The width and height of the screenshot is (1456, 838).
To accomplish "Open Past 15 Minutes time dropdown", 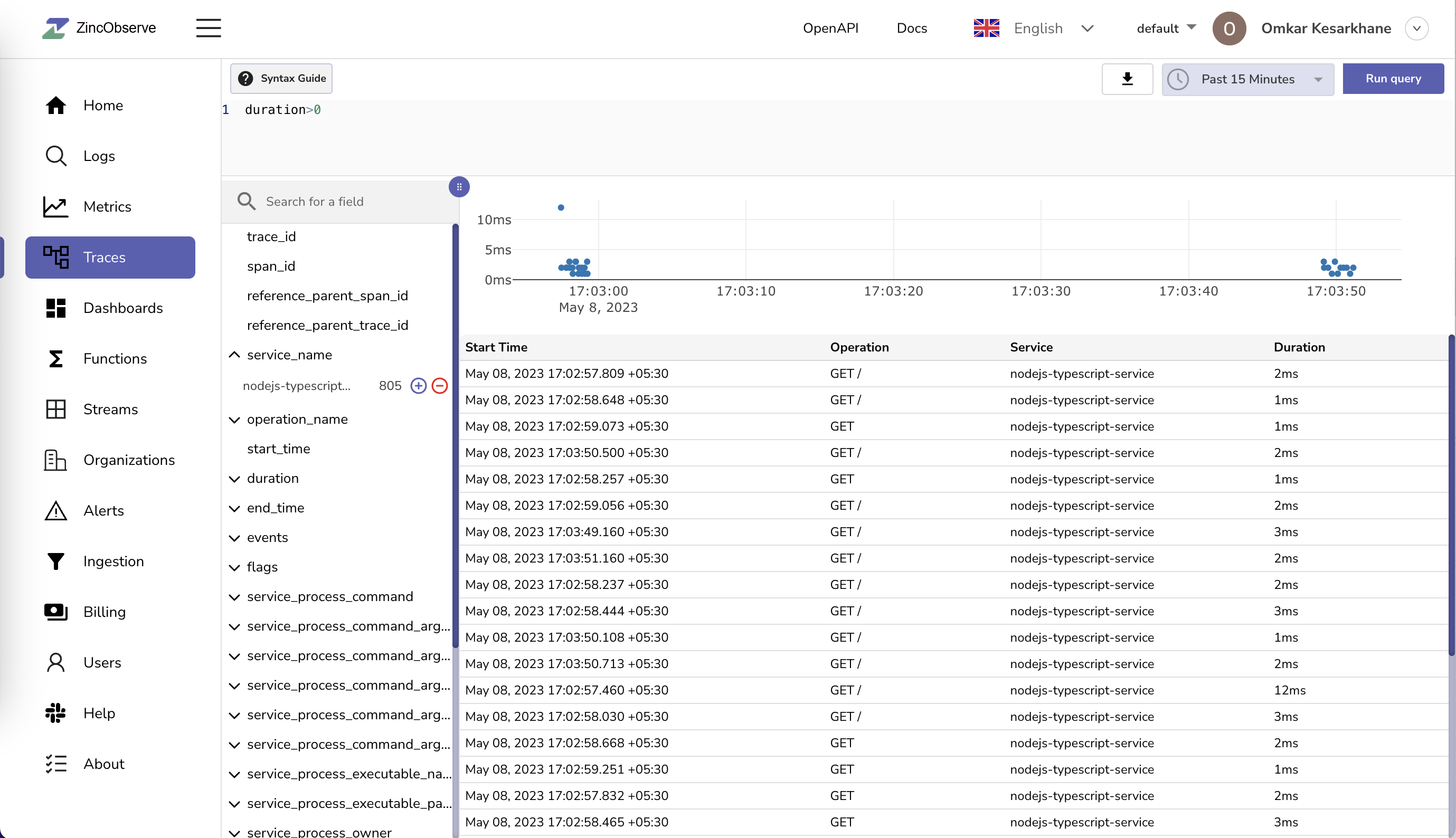I will point(1247,80).
